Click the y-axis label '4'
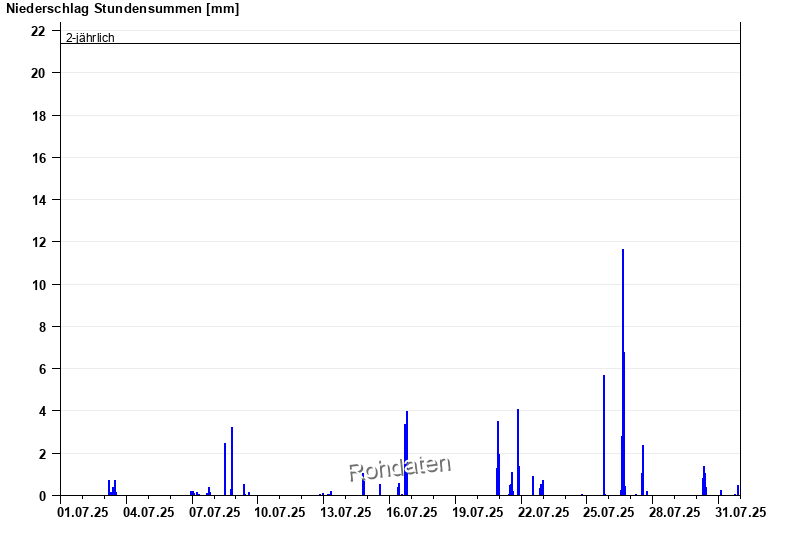This screenshot has width=800, height=550. (42, 411)
